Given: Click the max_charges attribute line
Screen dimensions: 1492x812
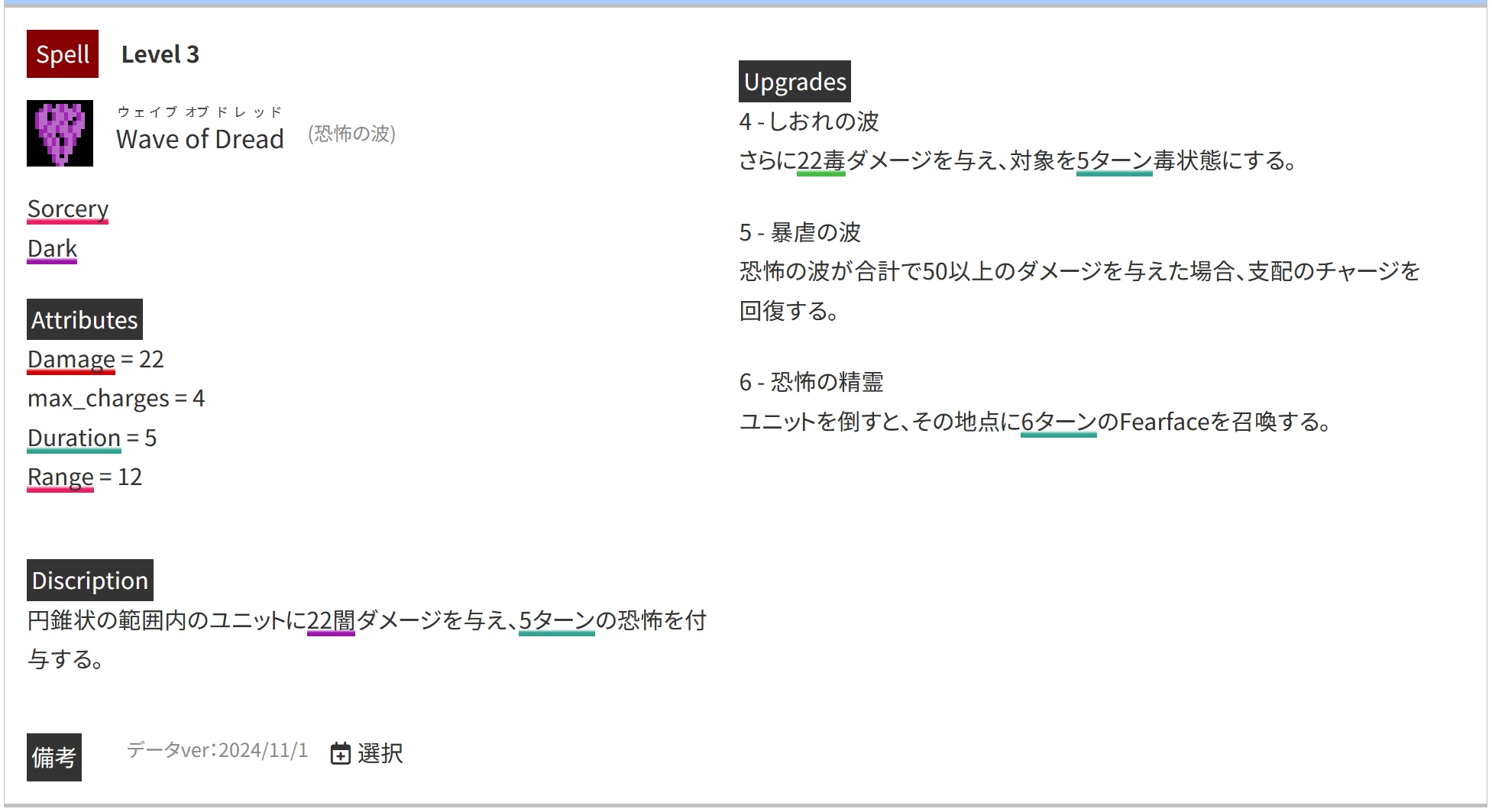Looking at the screenshot, I should click(116, 398).
